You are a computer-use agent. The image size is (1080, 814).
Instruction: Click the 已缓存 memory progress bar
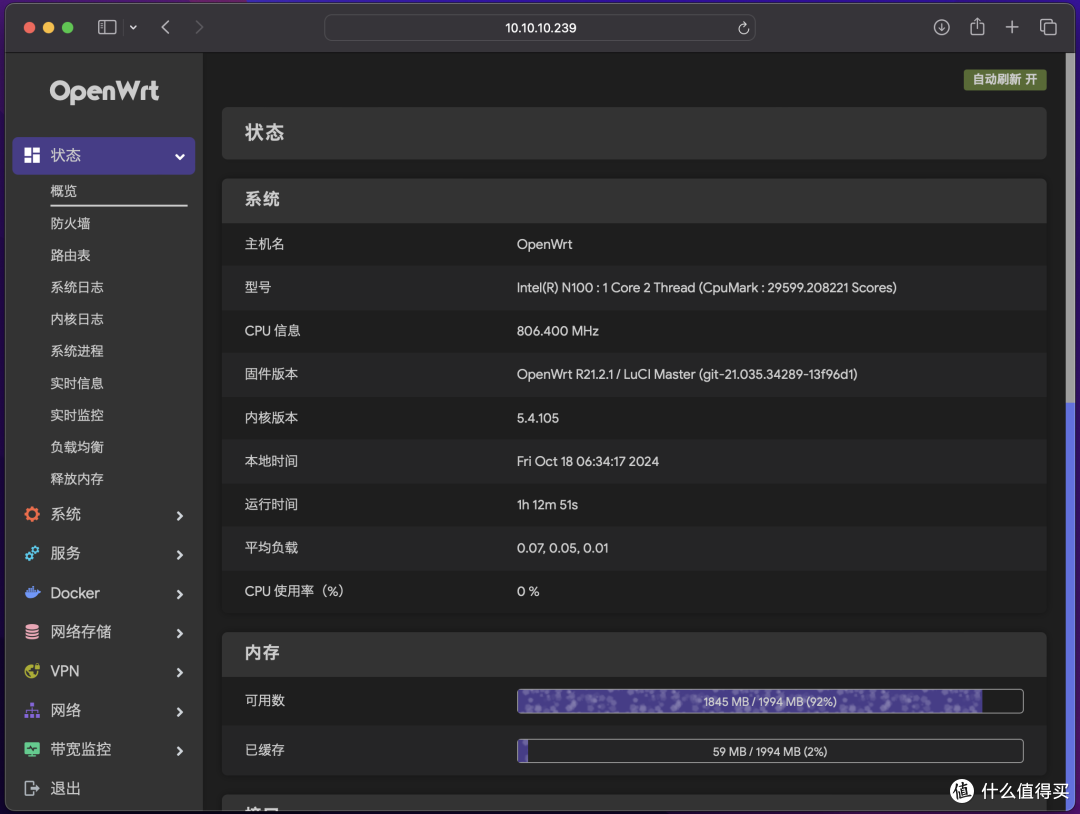tap(770, 751)
